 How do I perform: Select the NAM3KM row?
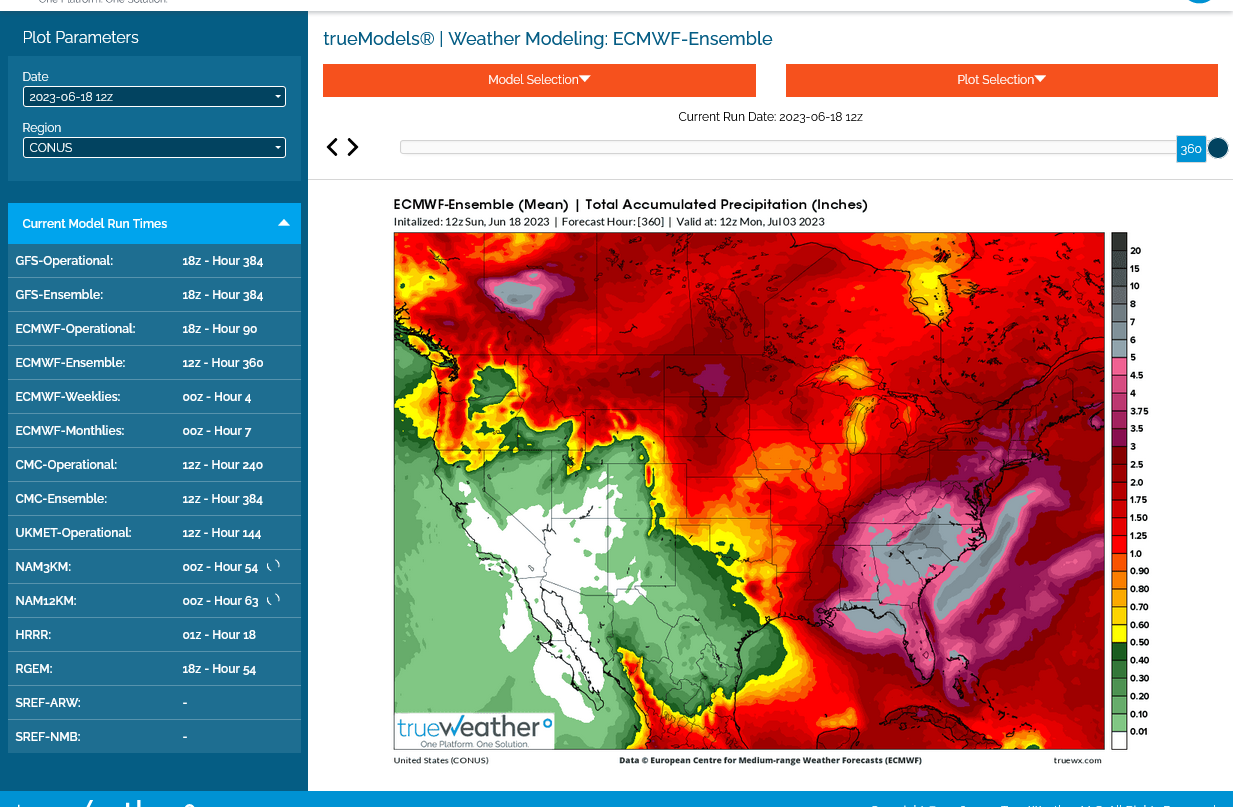coord(154,567)
